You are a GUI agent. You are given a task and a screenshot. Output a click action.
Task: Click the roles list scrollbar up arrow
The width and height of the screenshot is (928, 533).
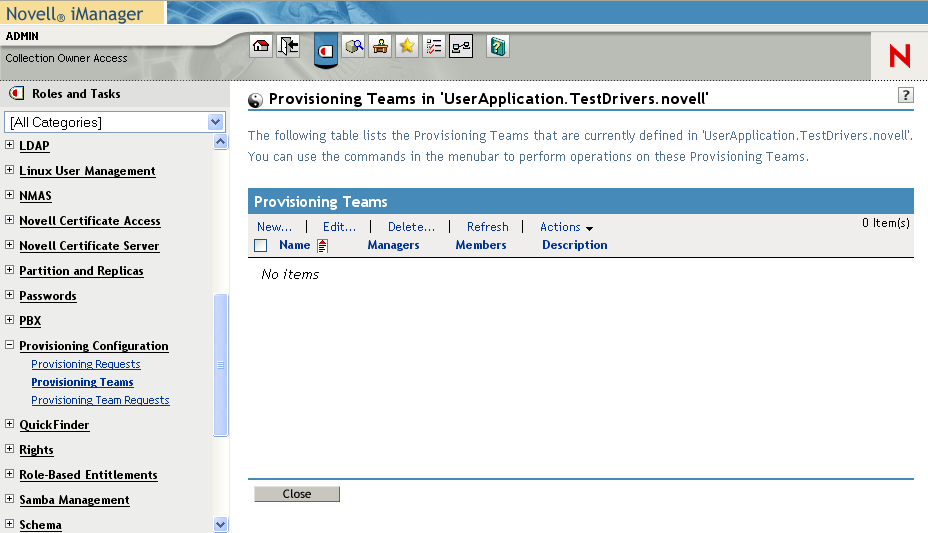click(220, 141)
